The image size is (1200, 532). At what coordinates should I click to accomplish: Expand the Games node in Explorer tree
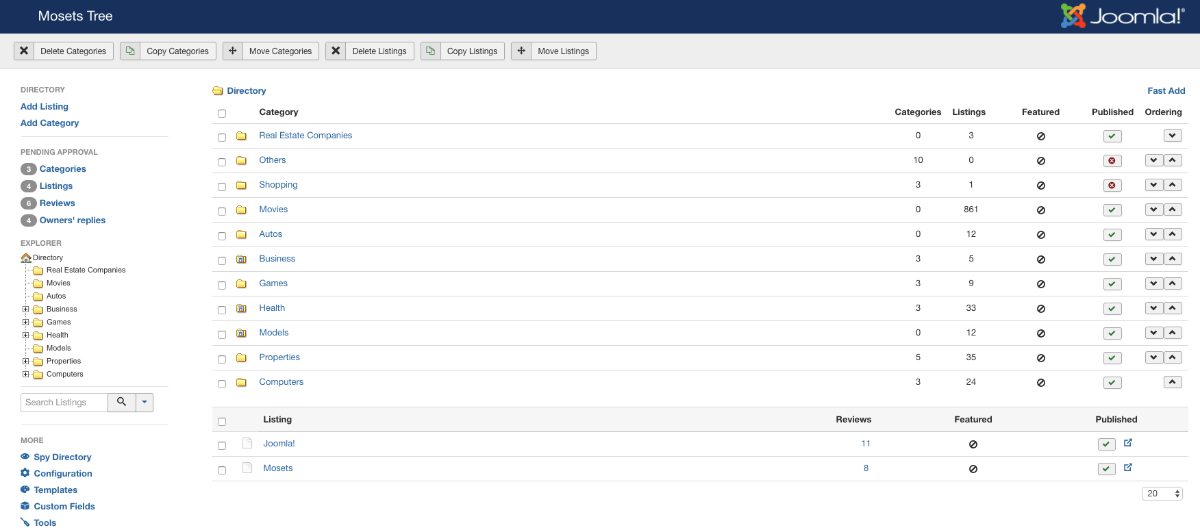(x=25, y=322)
